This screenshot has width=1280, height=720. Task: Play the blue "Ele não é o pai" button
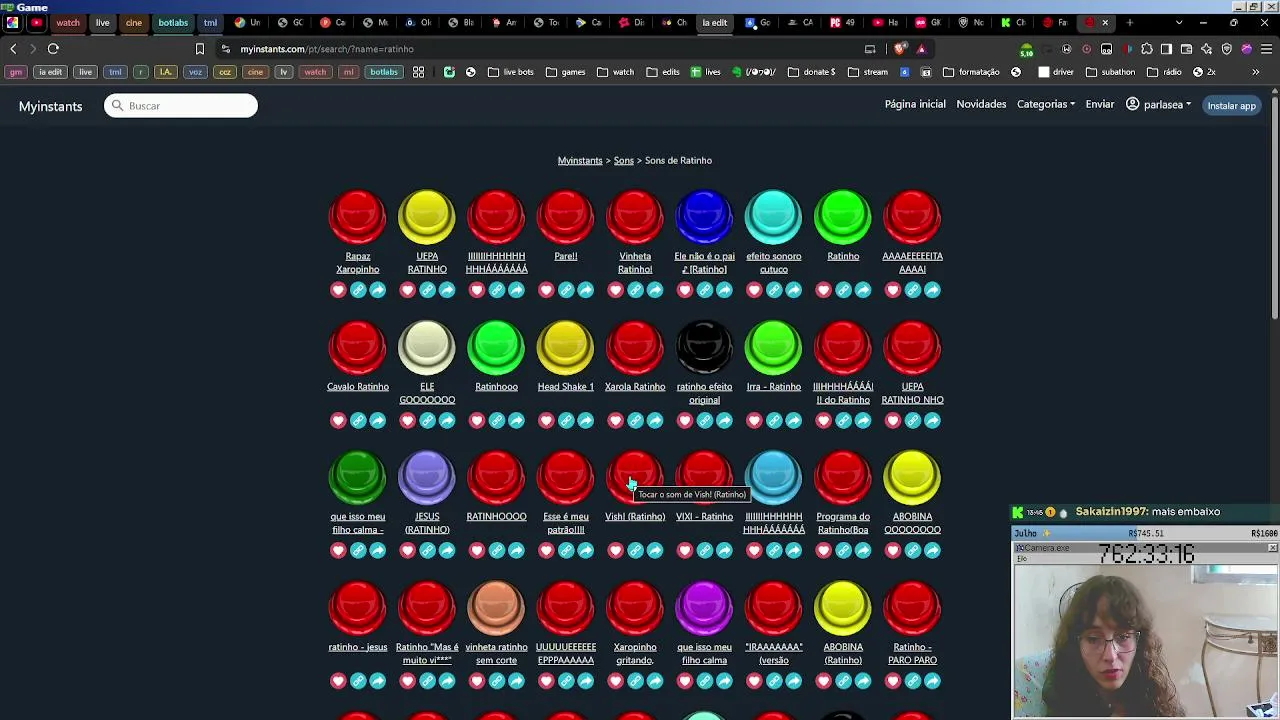(x=704, y=217)
